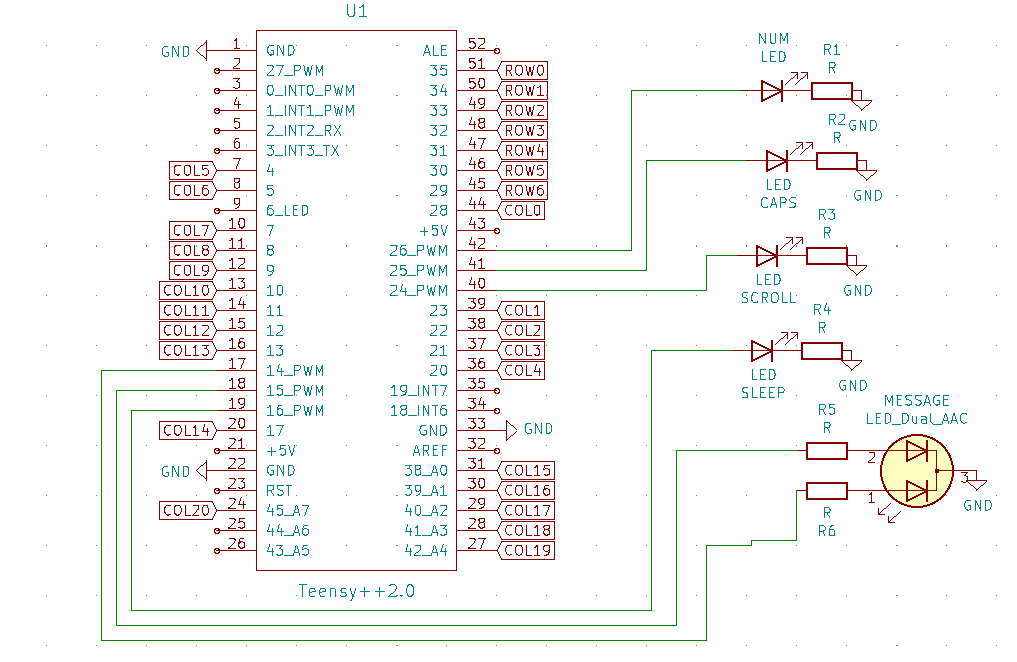Click the COL20 net label
This screenshot has height=662, width=1017.
187,510
